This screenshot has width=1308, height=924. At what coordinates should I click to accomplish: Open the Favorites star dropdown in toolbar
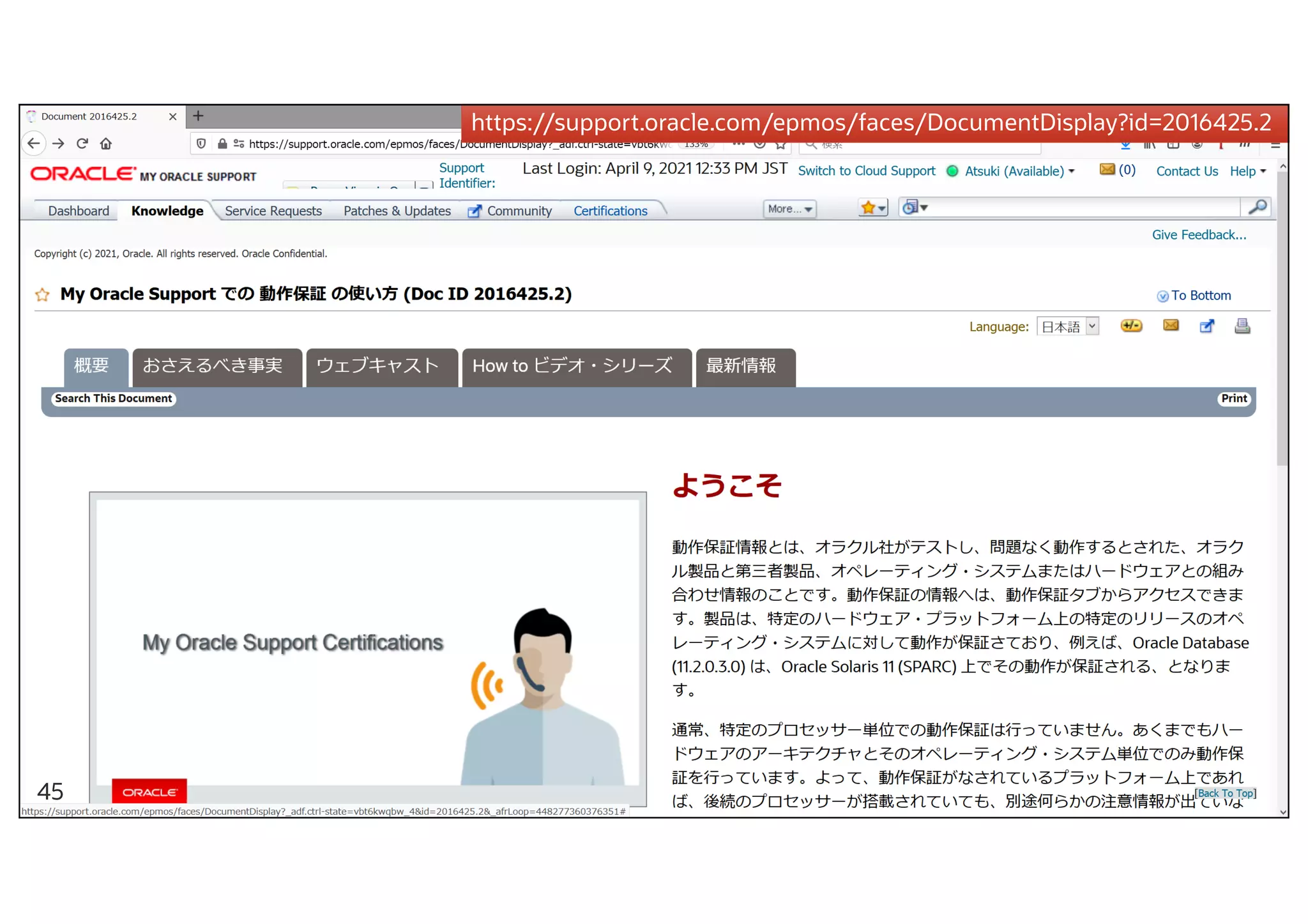tap(872, 208)
